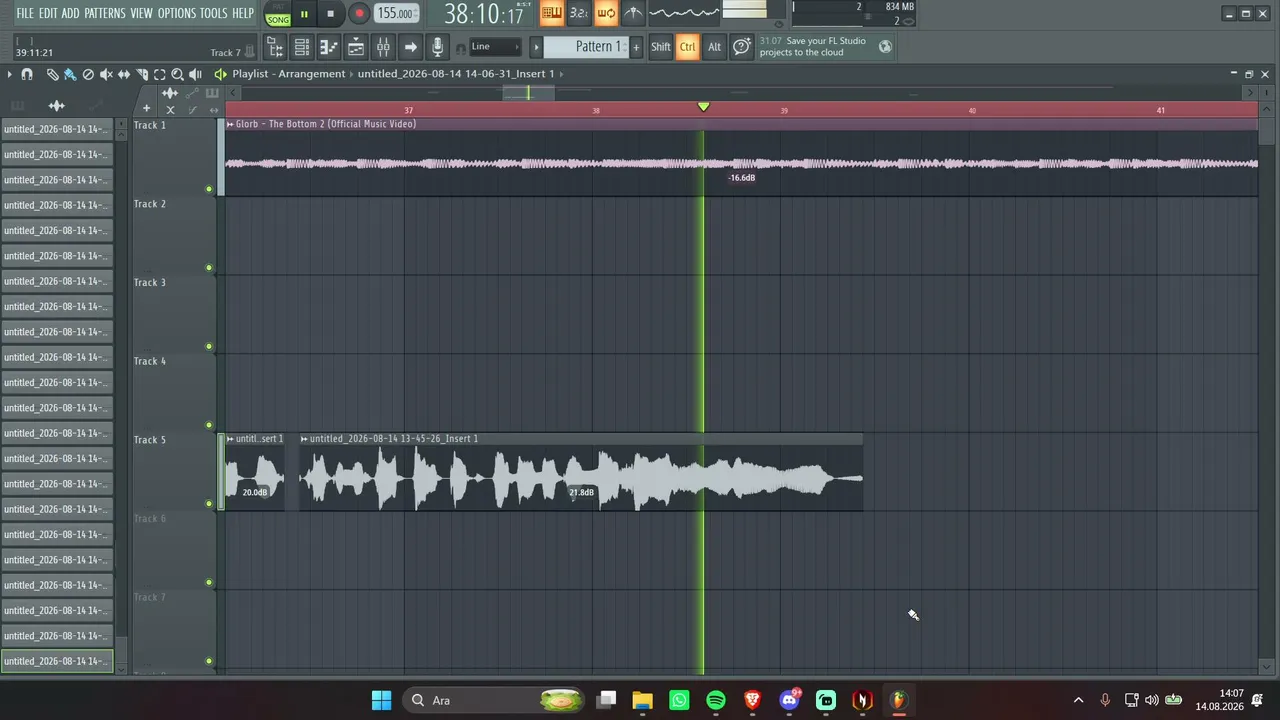Toggle Track 5 mute LED

(209, 504)
